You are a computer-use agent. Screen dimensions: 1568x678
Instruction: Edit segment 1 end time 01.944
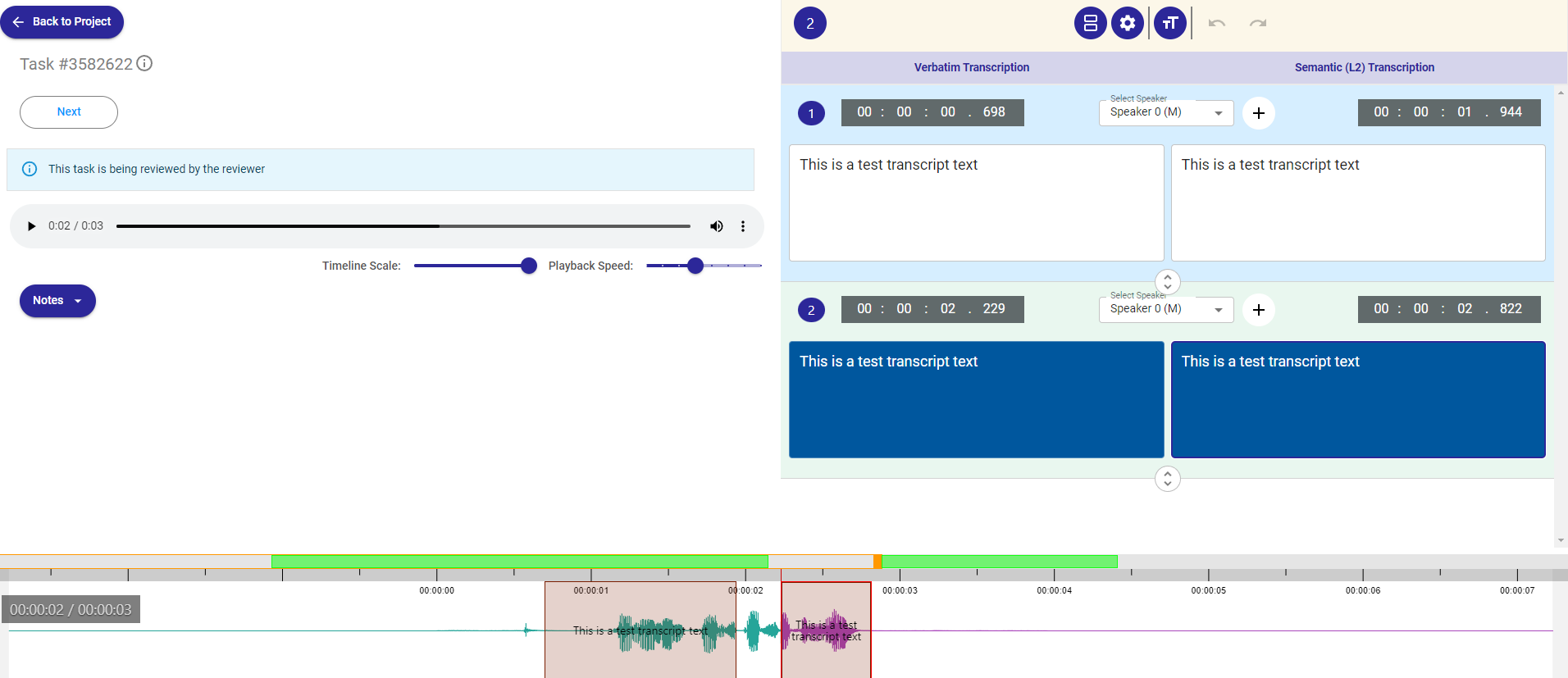[1449, 112]
